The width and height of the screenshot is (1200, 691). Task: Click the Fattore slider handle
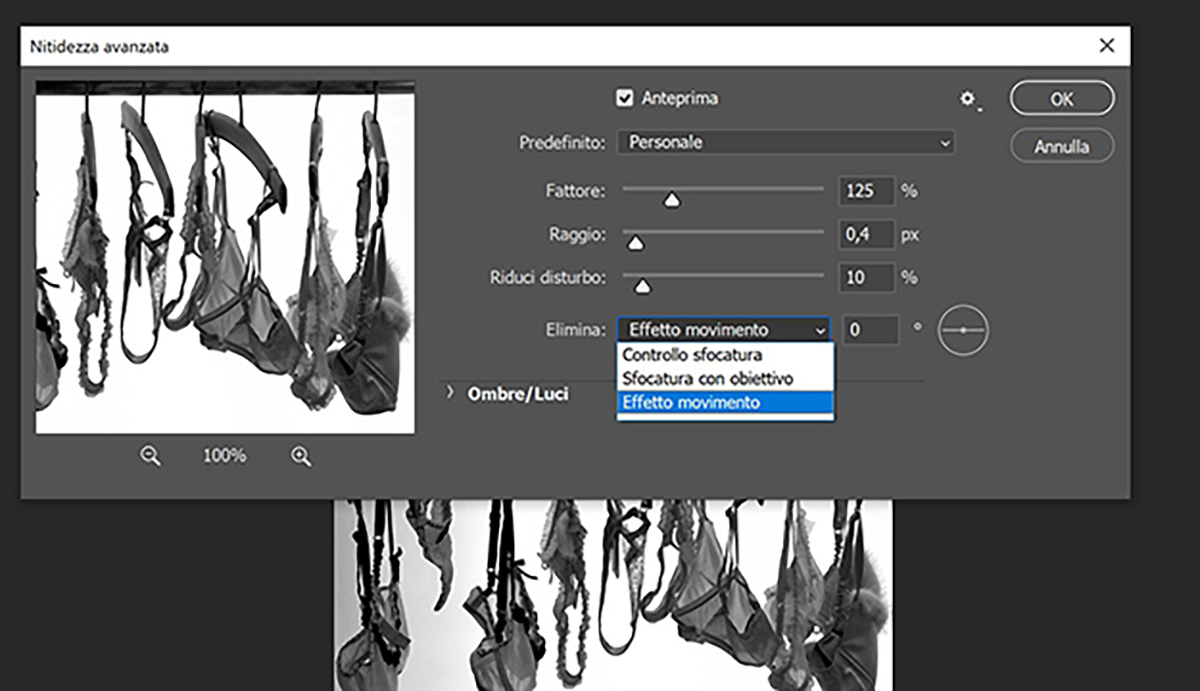[x=672, y=200]
